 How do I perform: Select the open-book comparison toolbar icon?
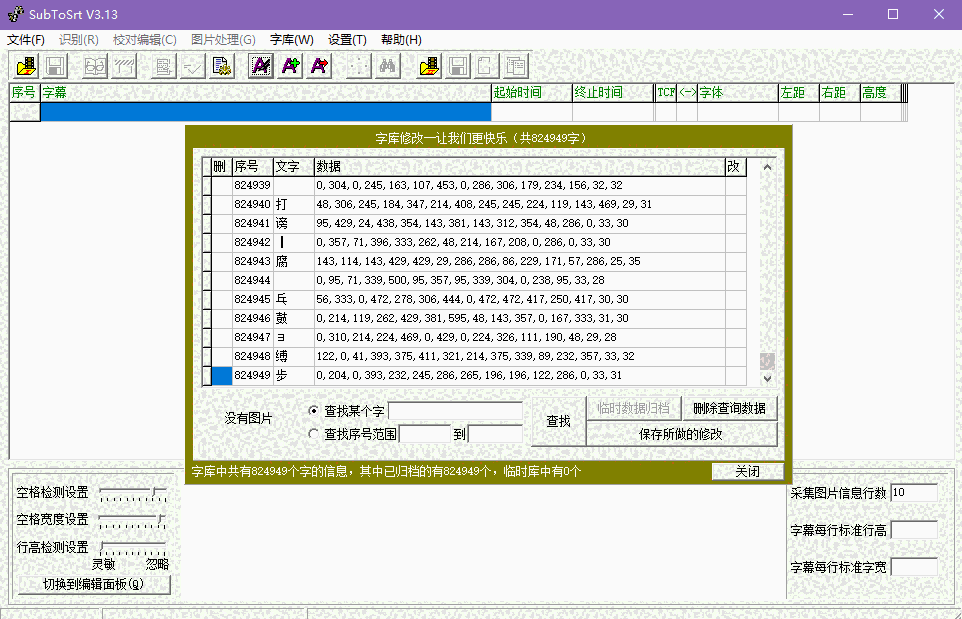(93, 66)
